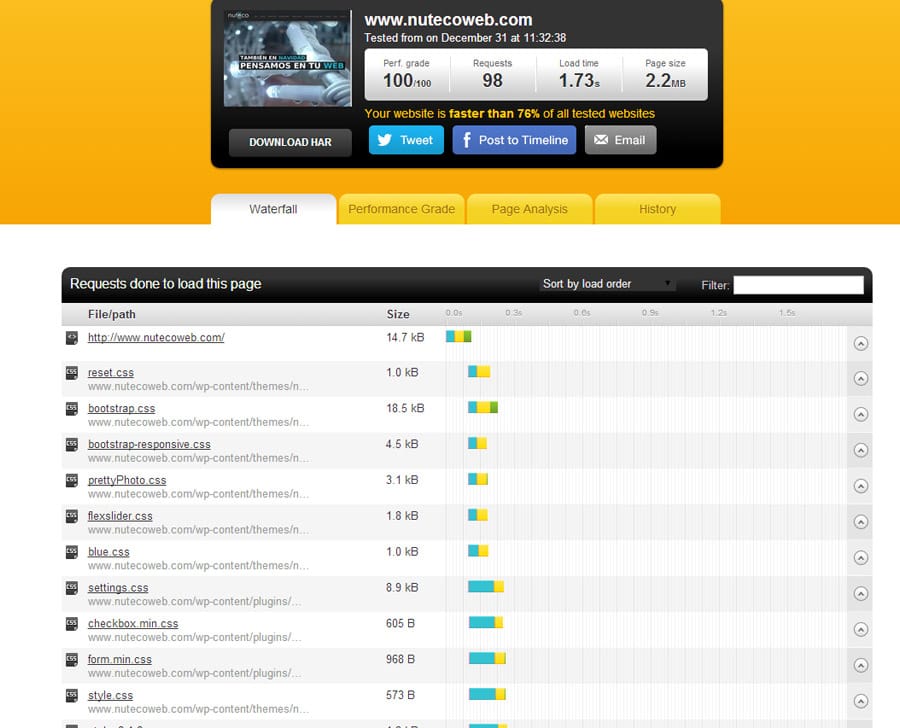Click the timing bar for bootstrap.css

coord(483,408)
